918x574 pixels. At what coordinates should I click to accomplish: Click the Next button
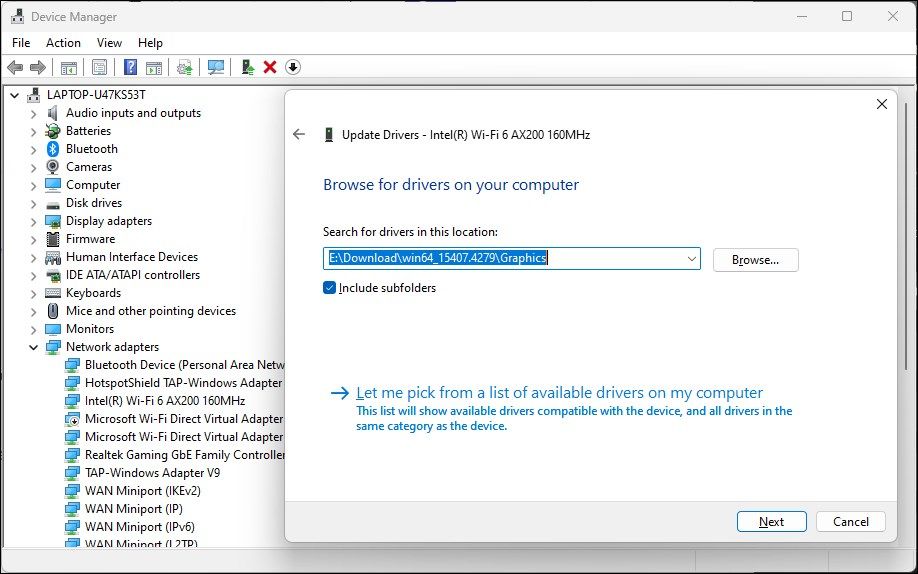click(771, 521)
